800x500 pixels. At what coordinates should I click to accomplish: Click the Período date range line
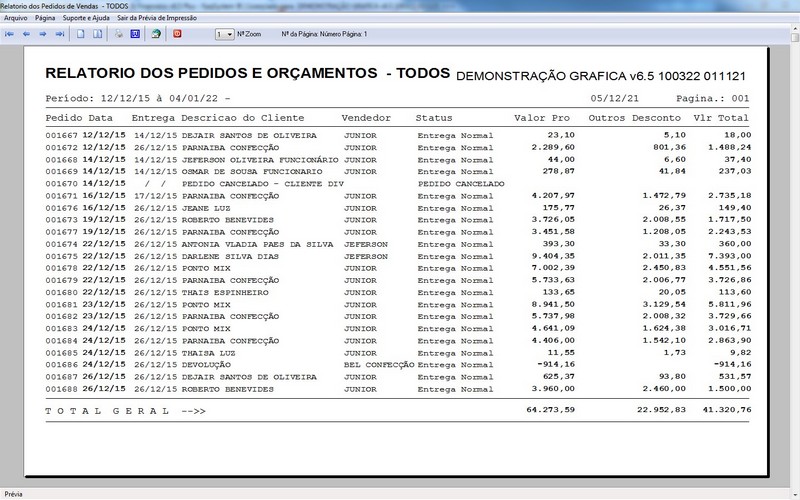[138, 98]
